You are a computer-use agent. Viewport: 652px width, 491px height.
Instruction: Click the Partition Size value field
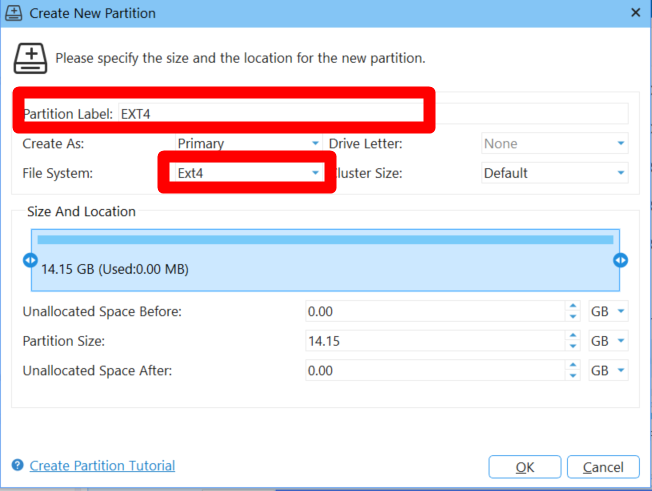(435, 341)
